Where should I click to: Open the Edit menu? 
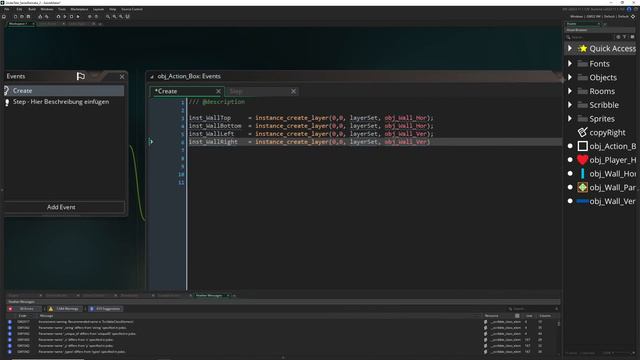click(19, 9)
